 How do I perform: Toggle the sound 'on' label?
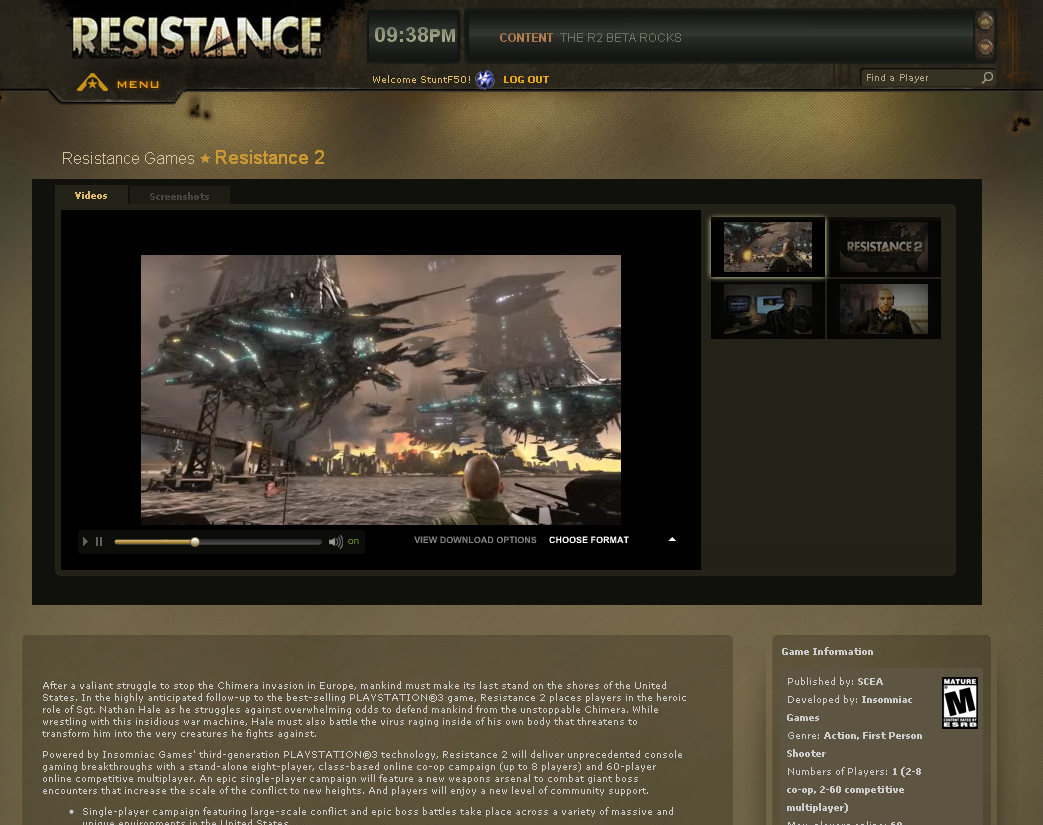[x=353, y=541]
